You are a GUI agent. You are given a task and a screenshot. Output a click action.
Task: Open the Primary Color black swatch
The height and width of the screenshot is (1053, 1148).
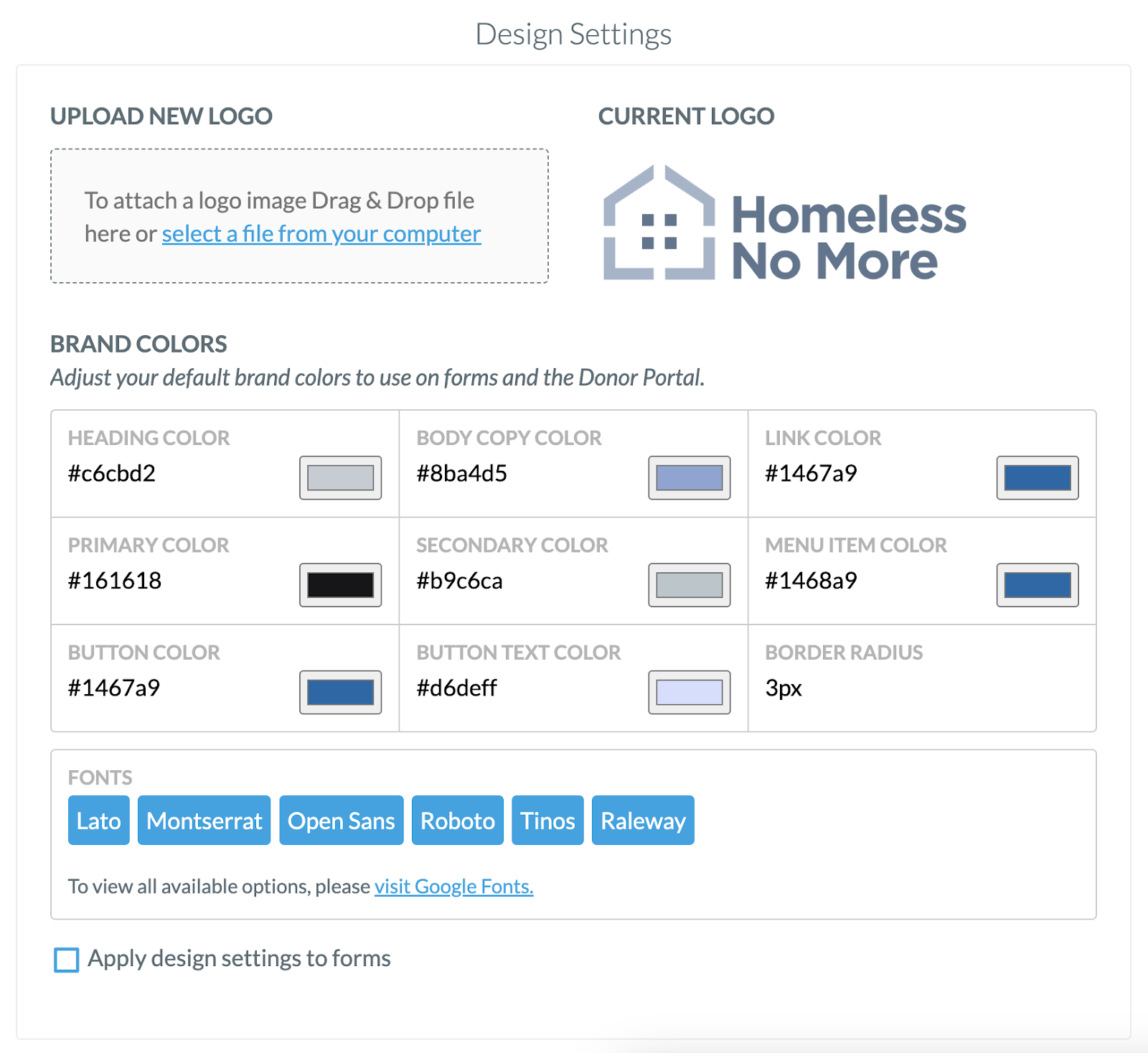click(340, 585)
